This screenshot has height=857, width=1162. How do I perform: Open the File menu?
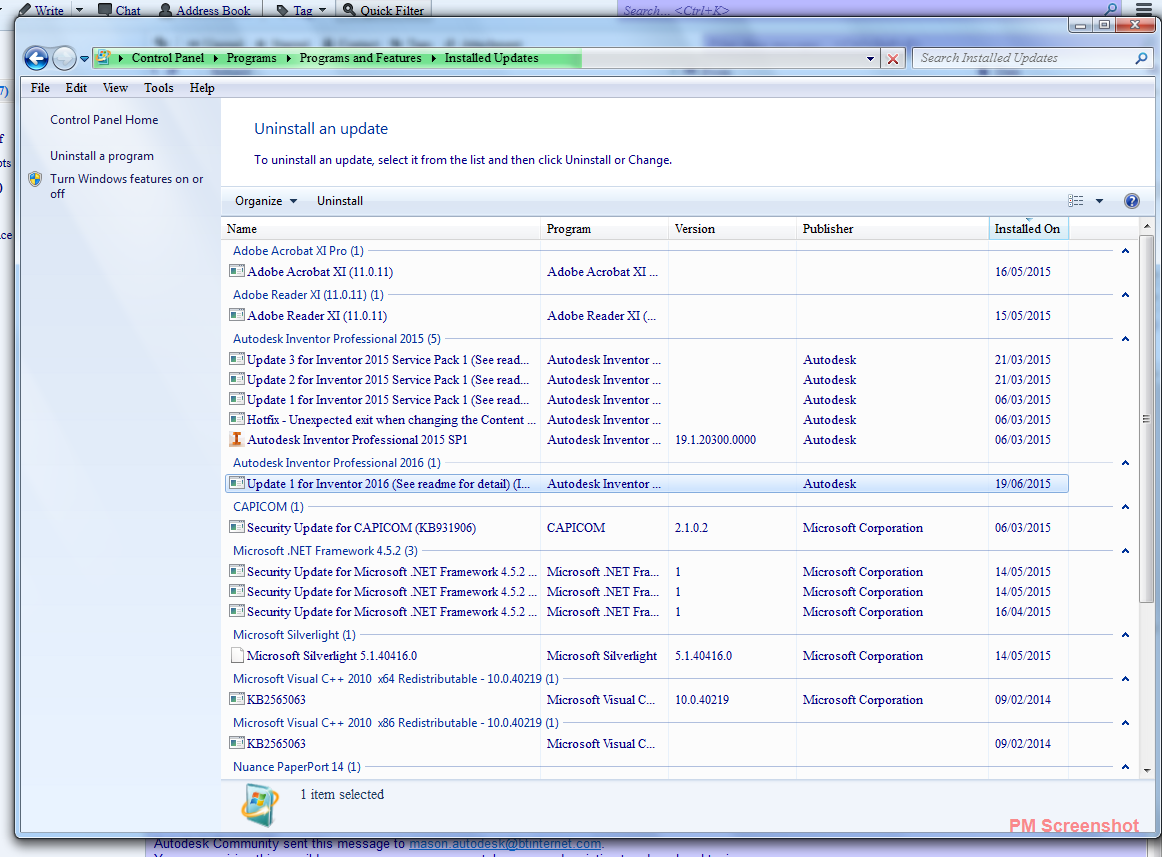click(40, 87)
